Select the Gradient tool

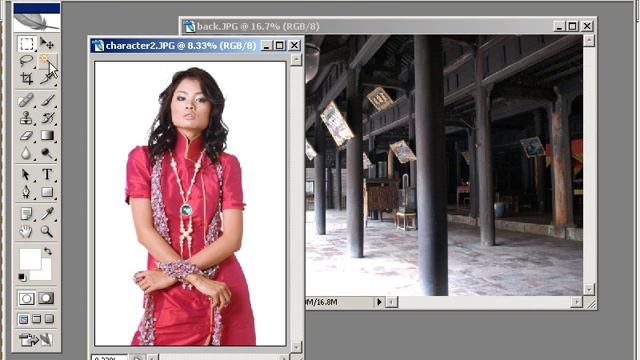(47, 136)
